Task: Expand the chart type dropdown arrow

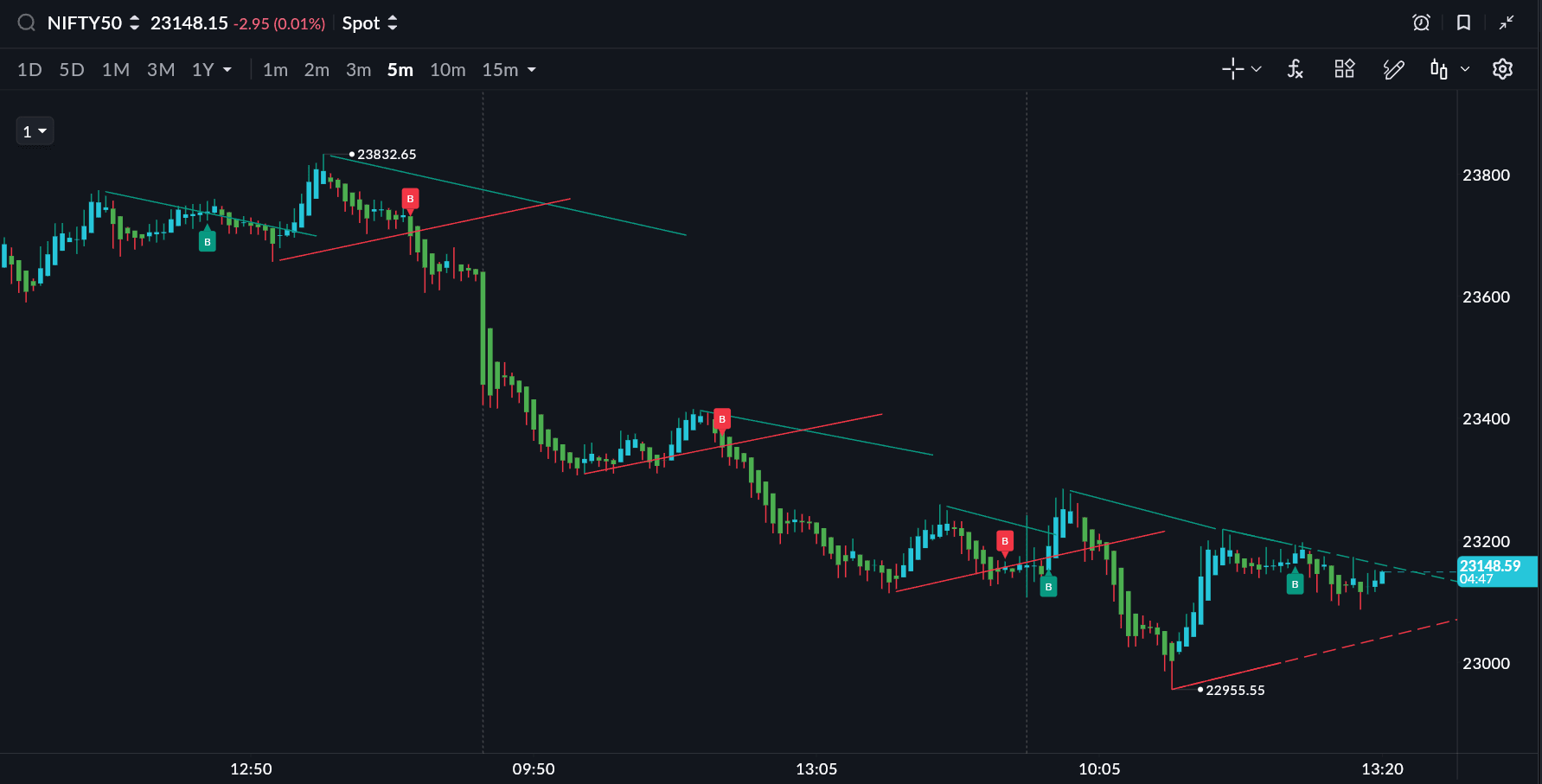Action: (1465, 69)
